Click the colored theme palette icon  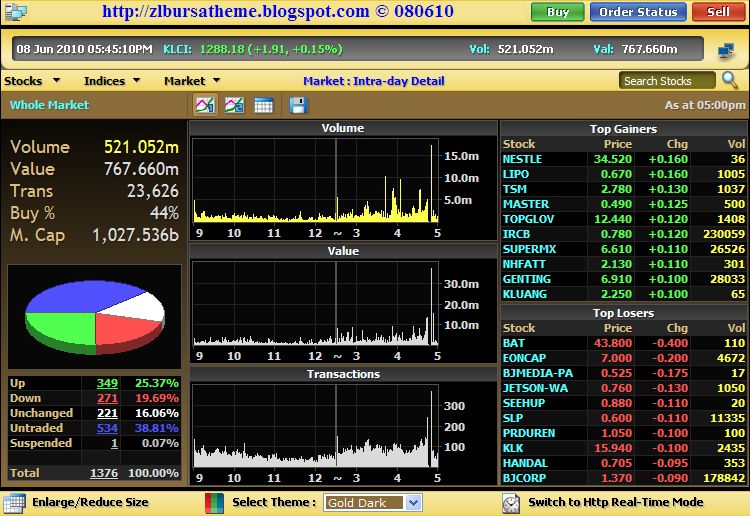tap(214, 503)
